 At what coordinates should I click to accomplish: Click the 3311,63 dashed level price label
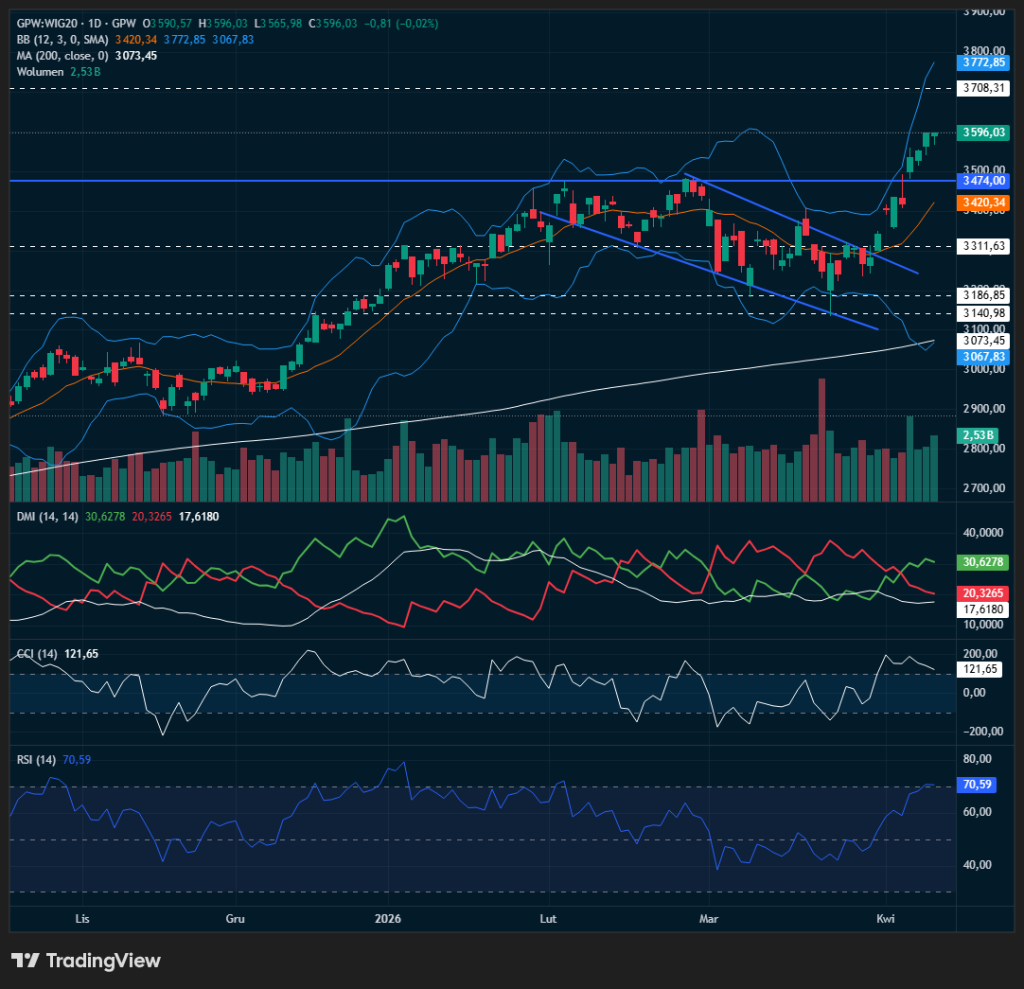pyautogui.click(x=982, y=246)
